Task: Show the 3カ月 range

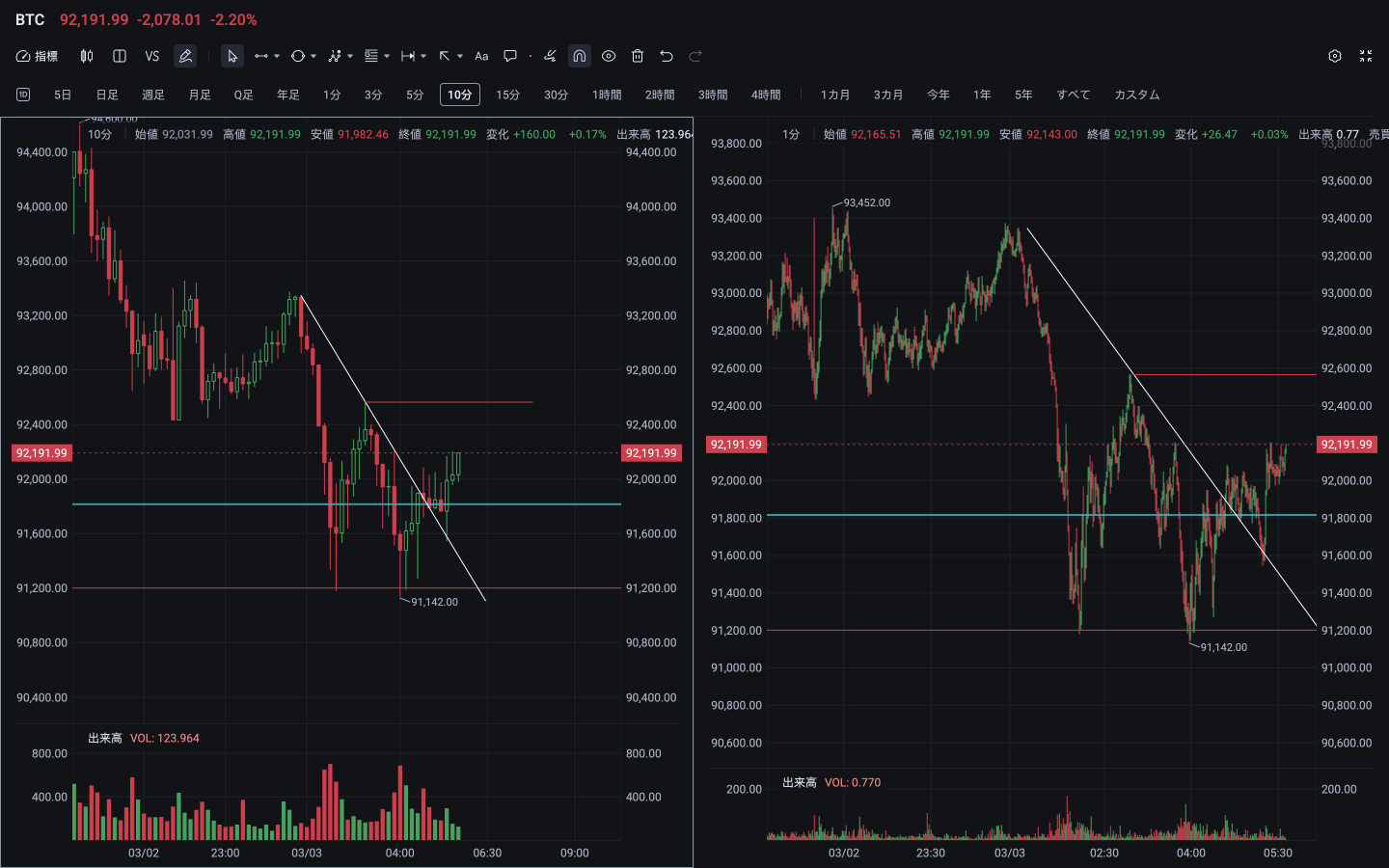Action: (x=888, y=95)
